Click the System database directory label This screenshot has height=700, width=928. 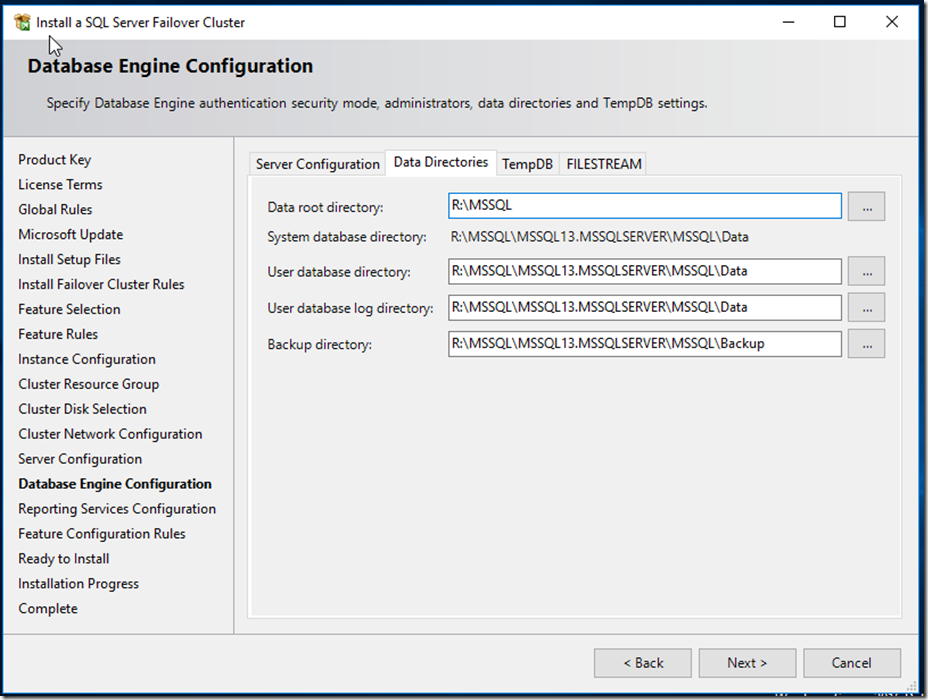coord(347,237)
